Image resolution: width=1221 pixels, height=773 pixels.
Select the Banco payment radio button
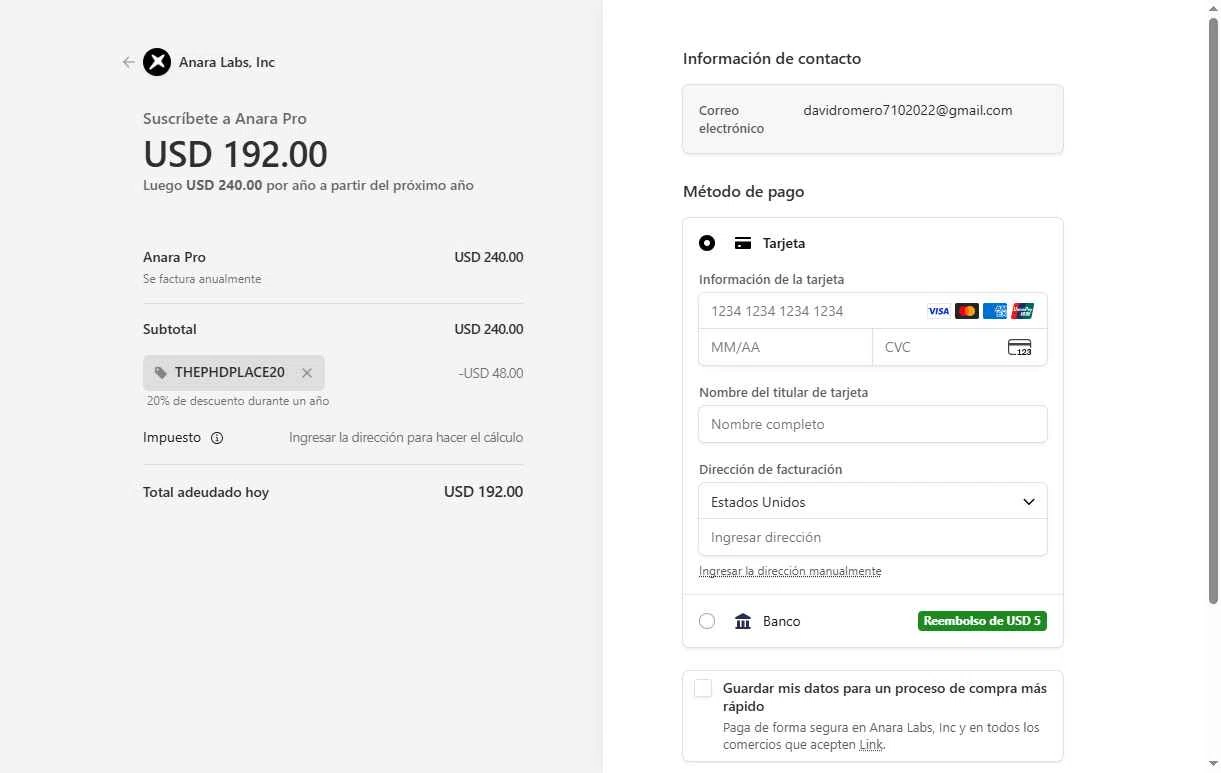(x=707, y=621)
